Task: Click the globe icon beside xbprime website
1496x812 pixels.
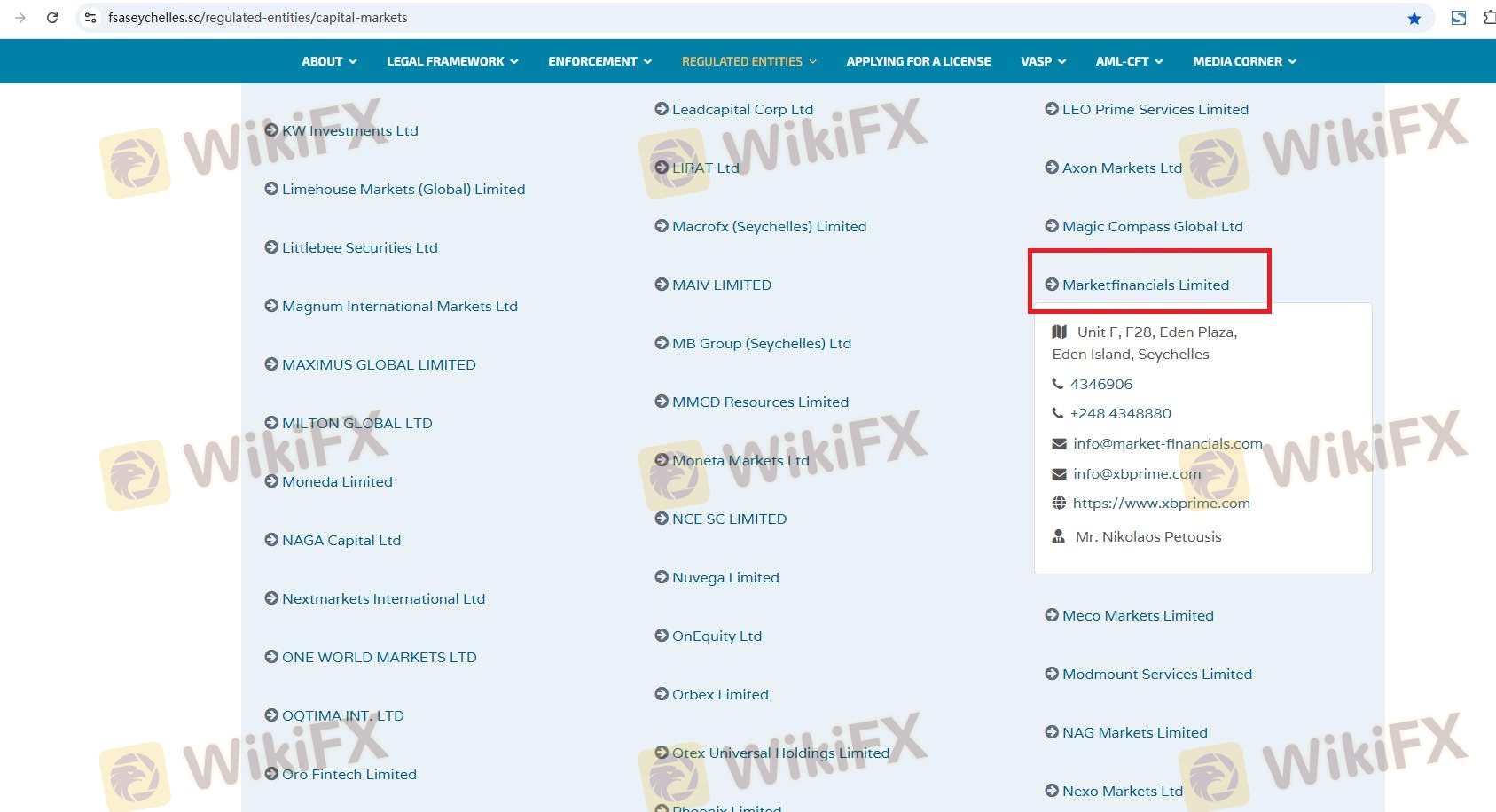Action: [x=1059, y=504]
